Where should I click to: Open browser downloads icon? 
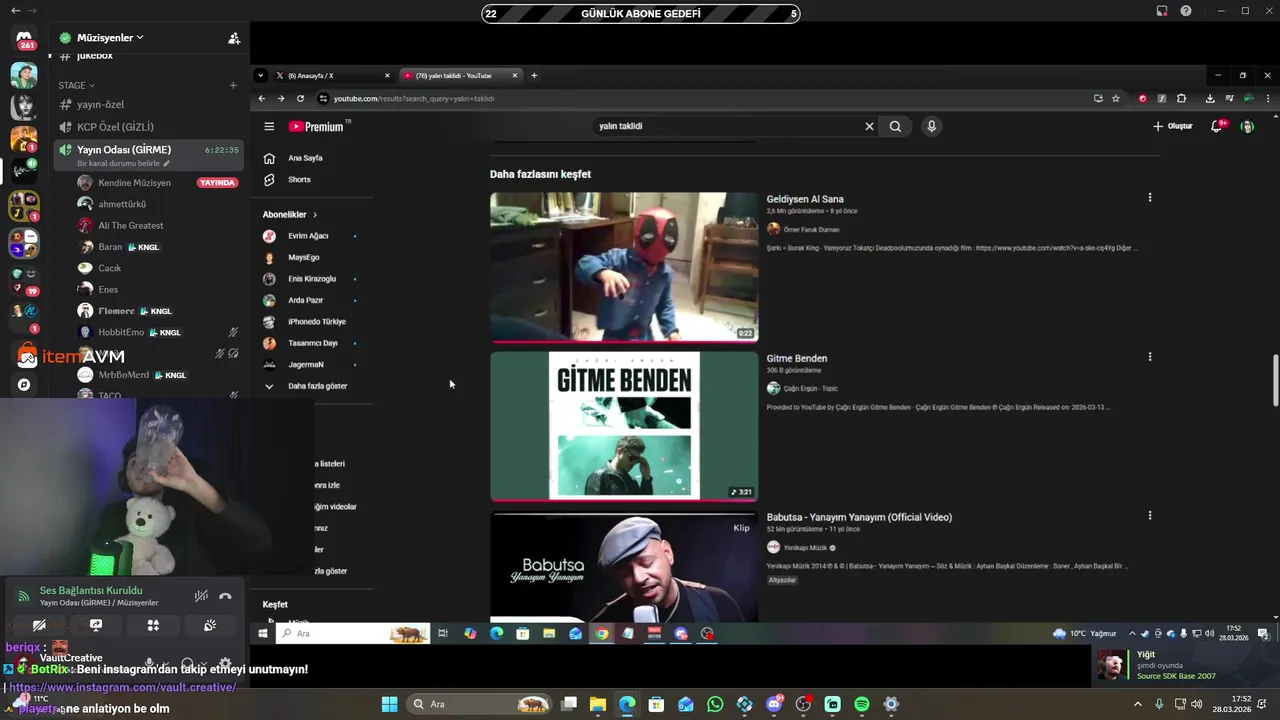1210,99
